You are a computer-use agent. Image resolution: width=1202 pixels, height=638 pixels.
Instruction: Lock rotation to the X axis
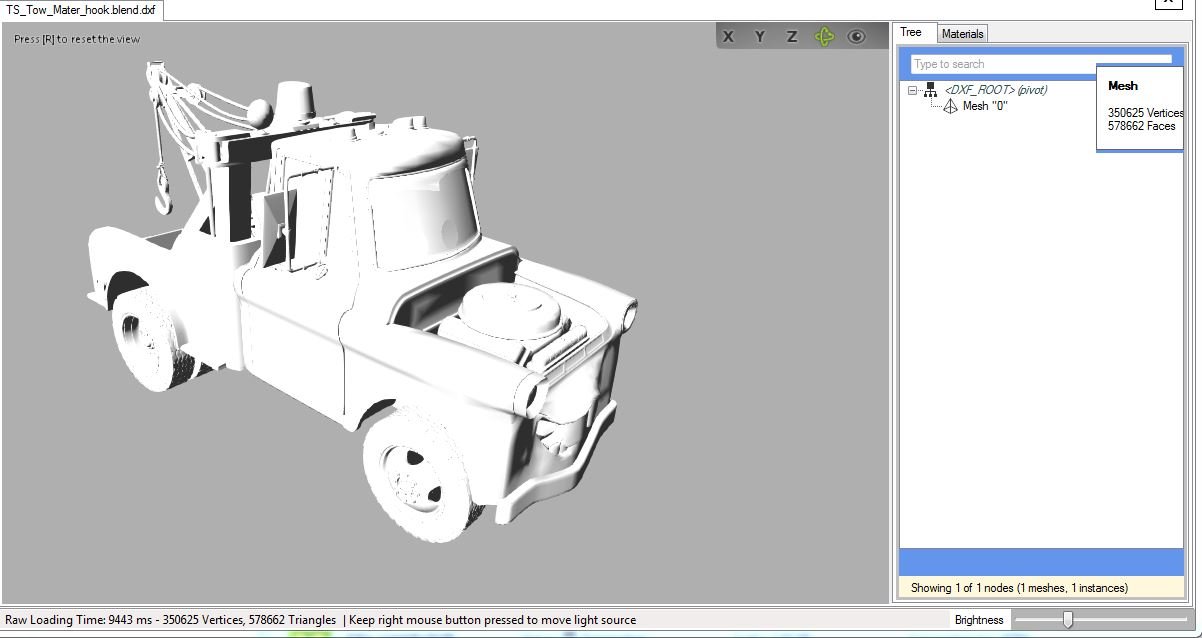coord(728,36)
